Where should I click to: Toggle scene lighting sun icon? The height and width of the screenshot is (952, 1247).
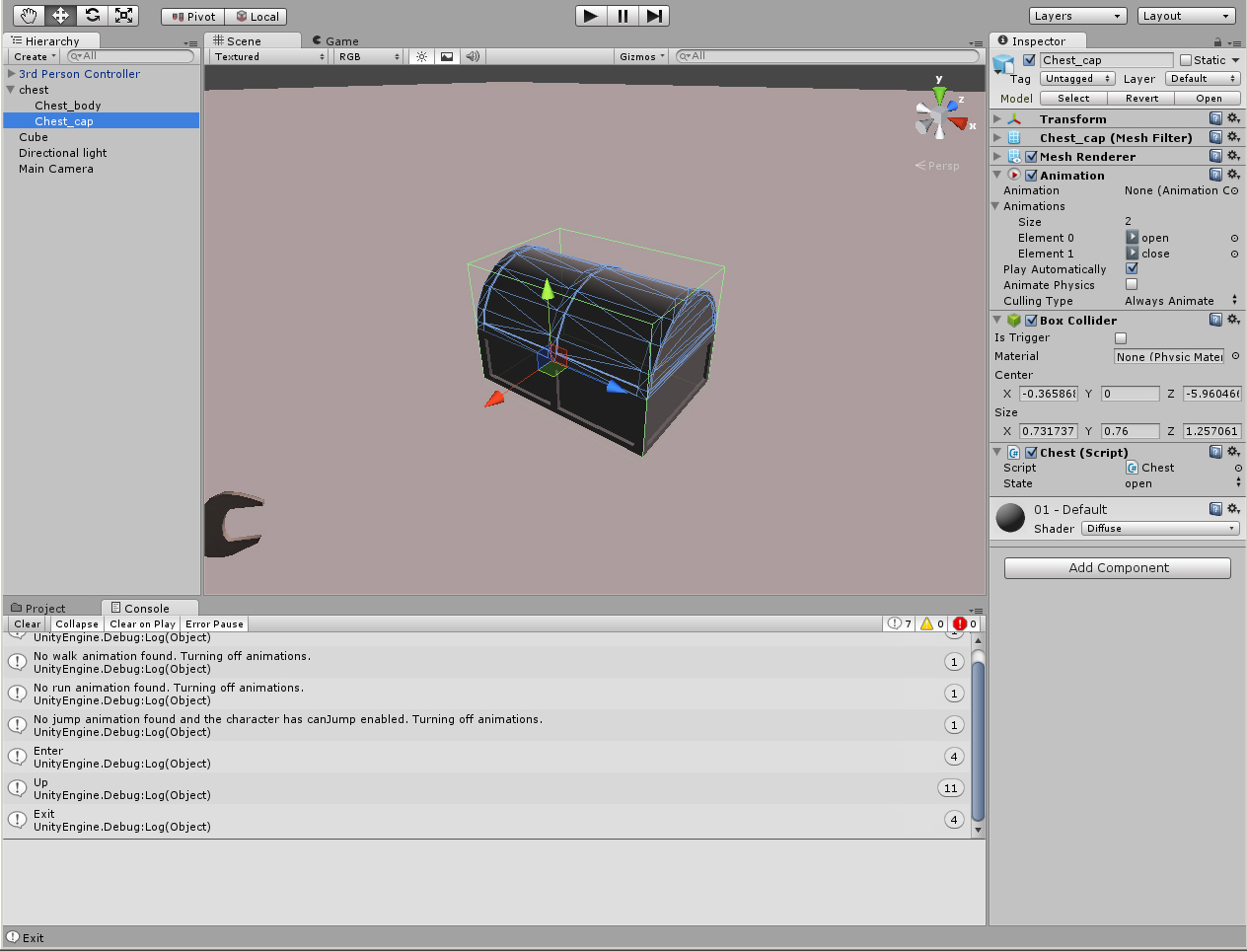[x=421, y=56]
